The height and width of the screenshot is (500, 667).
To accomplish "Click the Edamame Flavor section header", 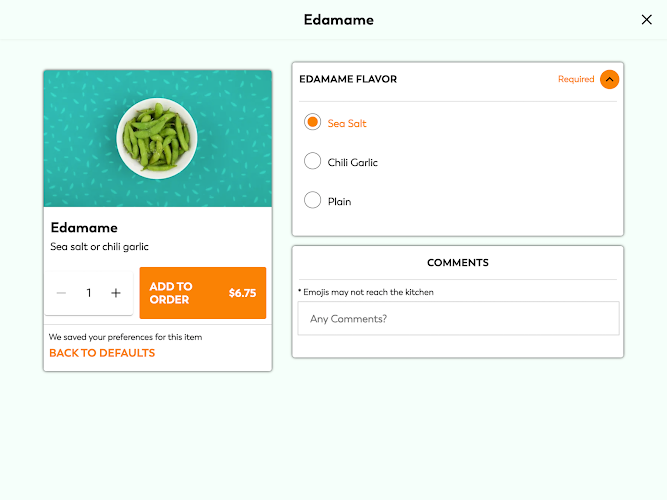I will tap(348, 79).
